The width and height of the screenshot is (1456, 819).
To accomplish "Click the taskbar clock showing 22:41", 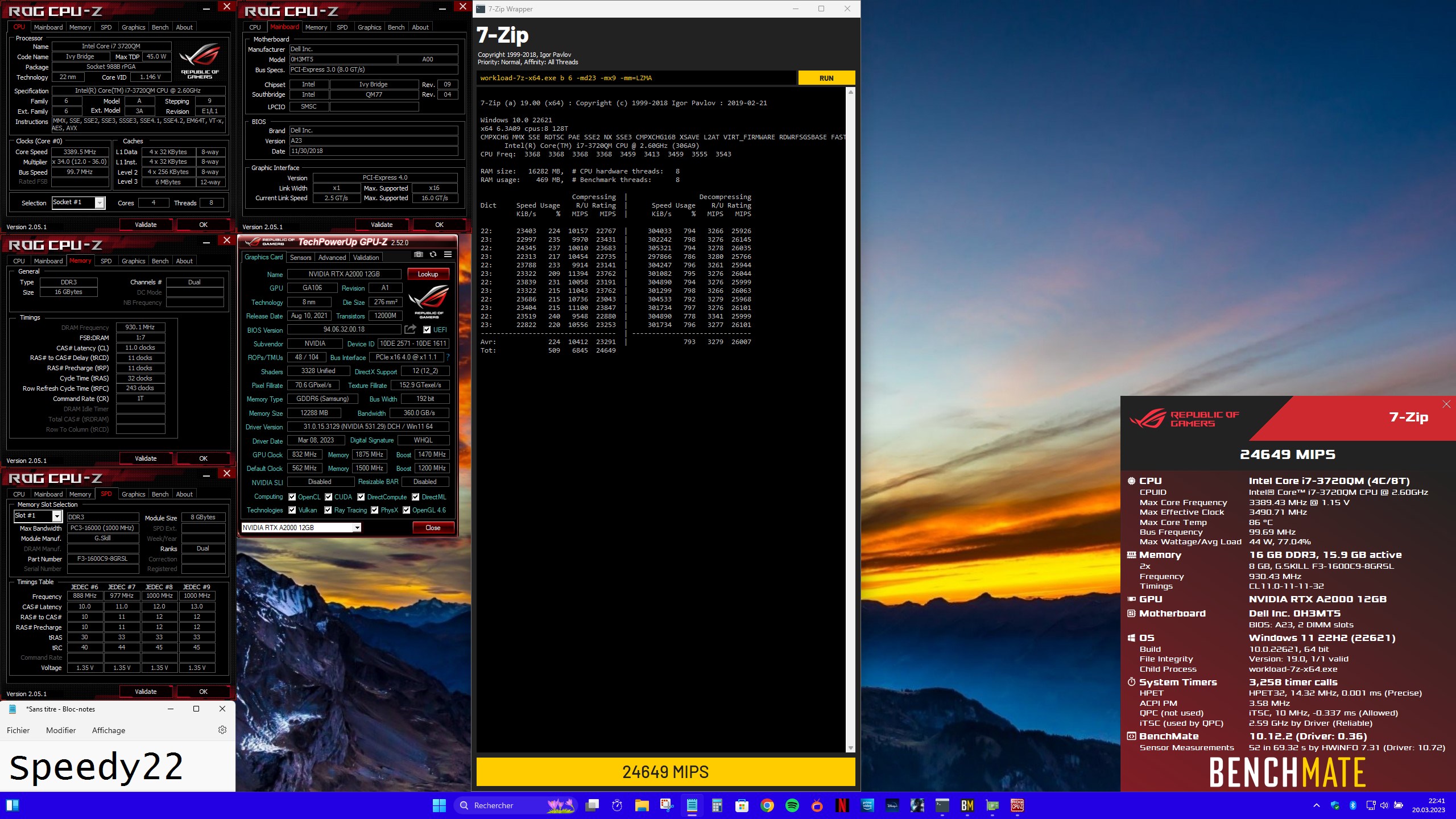I will pos(1428,805).
